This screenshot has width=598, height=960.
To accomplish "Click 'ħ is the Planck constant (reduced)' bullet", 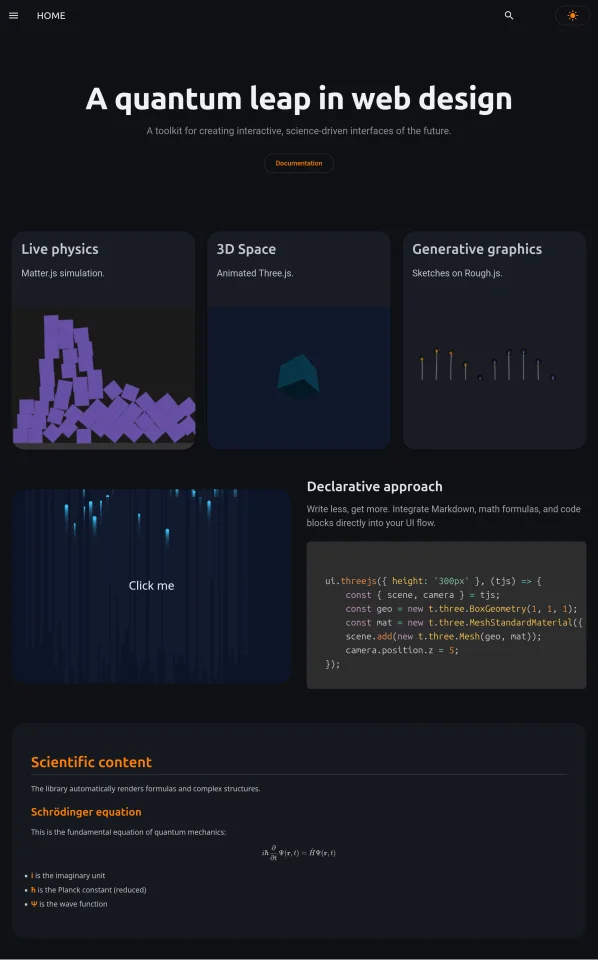I will (89, 890).
